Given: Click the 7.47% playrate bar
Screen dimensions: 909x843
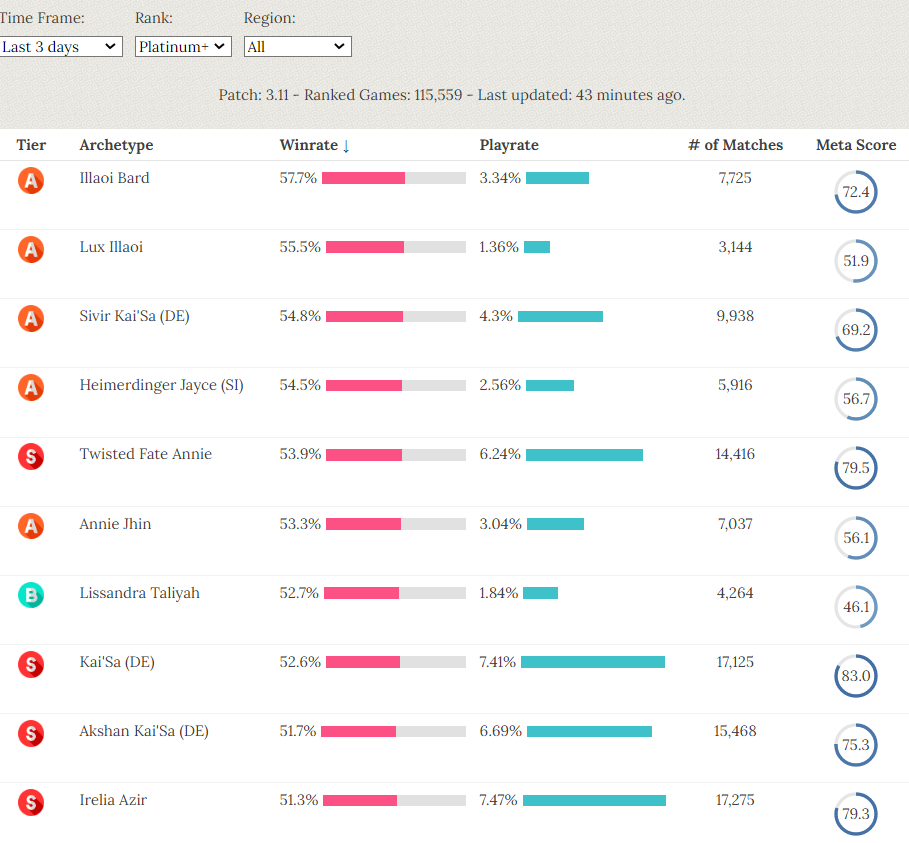Looking at the screenshot, I should [x=594, y=800].
